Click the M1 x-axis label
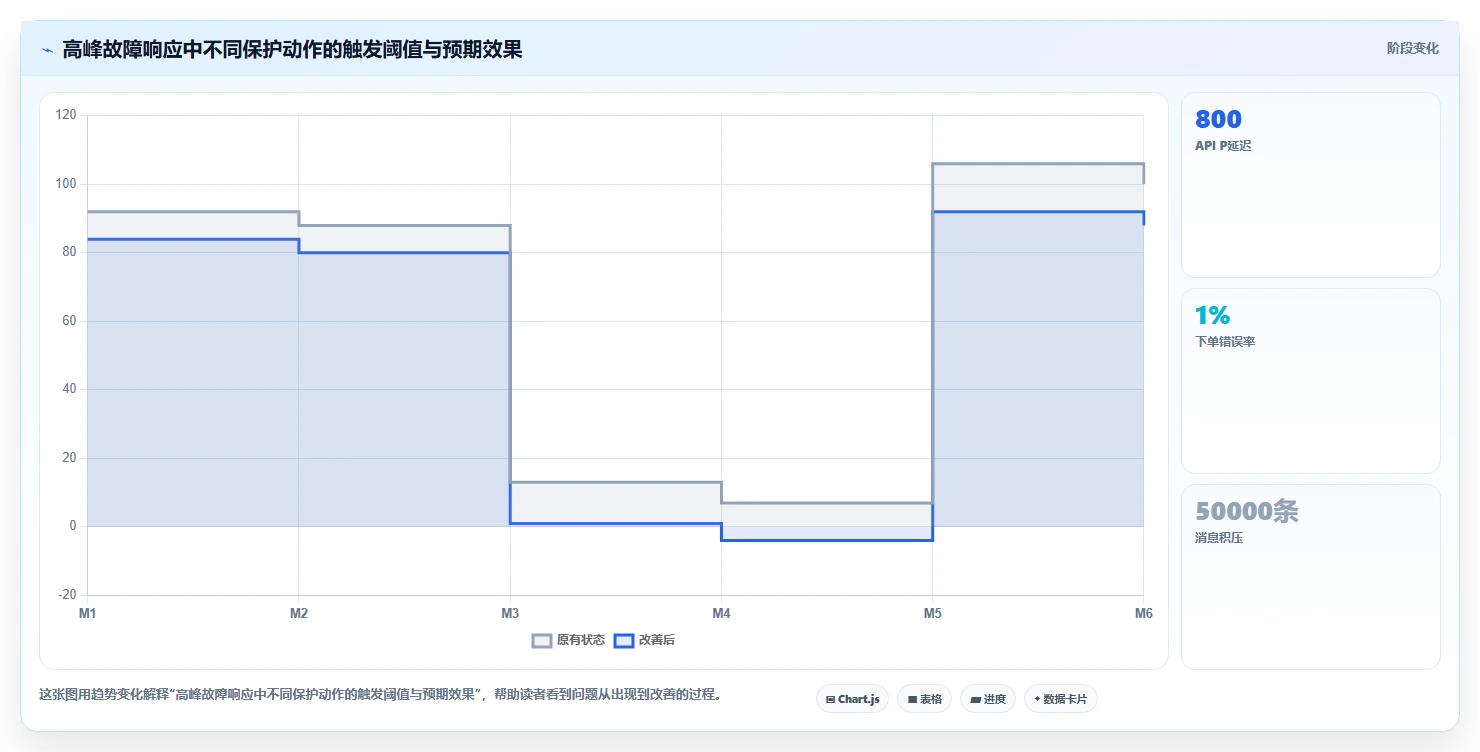Screen dimensions: 1480x752 [88, 613]
